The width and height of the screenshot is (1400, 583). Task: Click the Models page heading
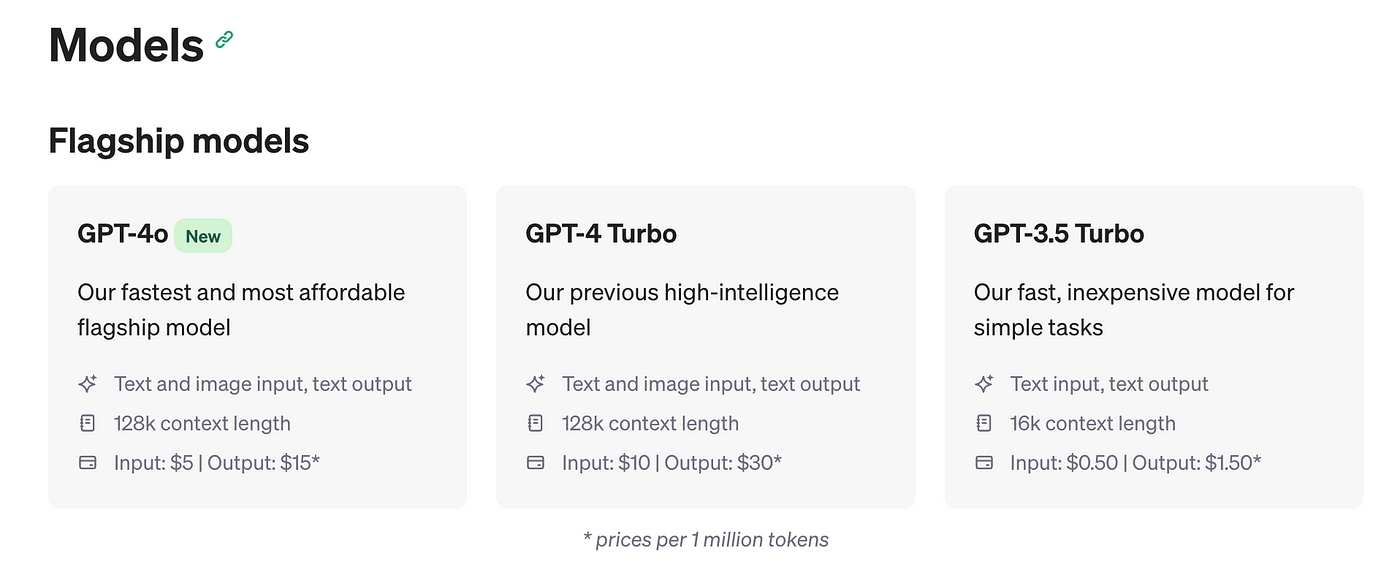[126, 45]
